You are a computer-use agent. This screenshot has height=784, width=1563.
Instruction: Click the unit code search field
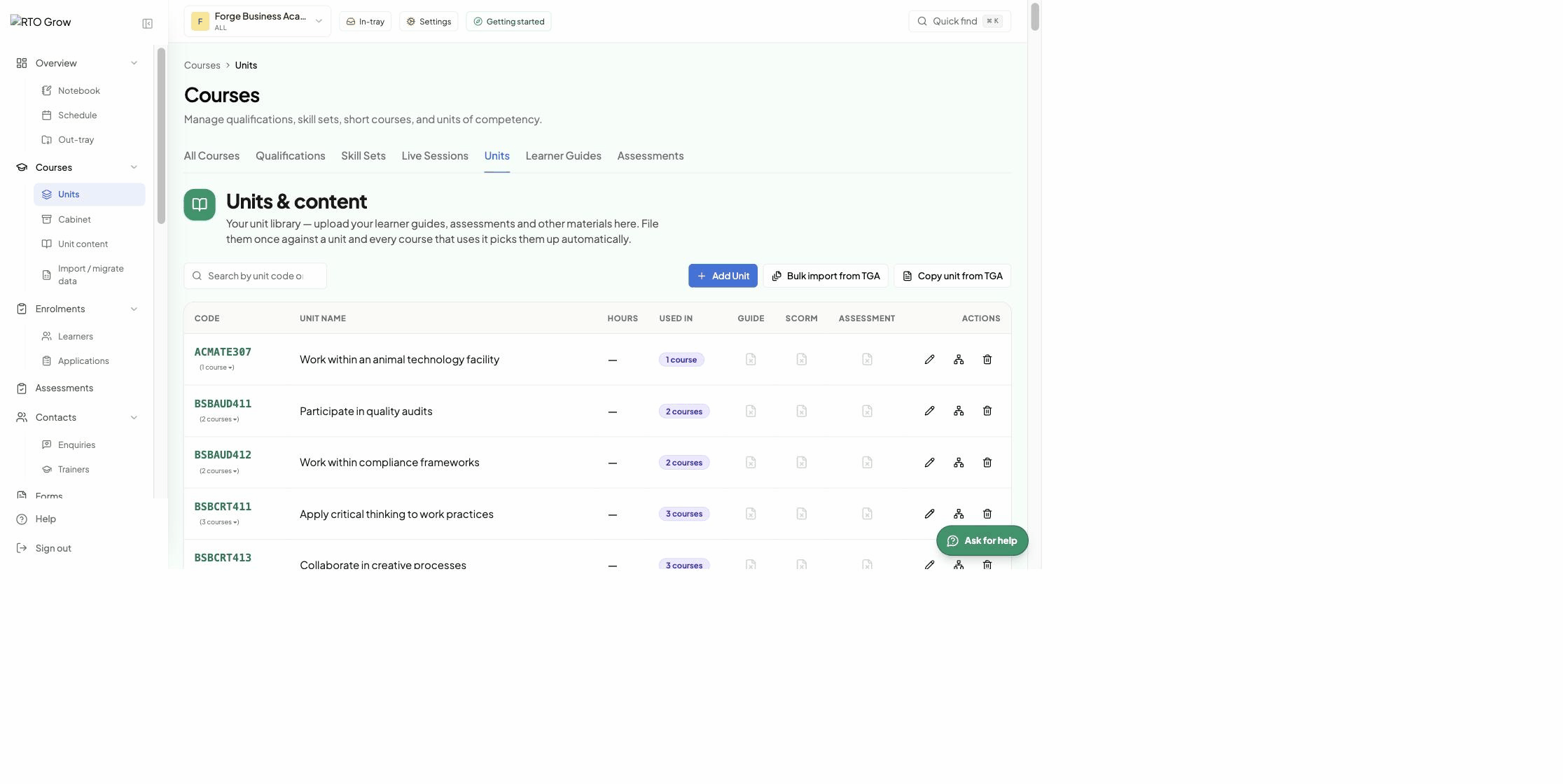[255, 276]
